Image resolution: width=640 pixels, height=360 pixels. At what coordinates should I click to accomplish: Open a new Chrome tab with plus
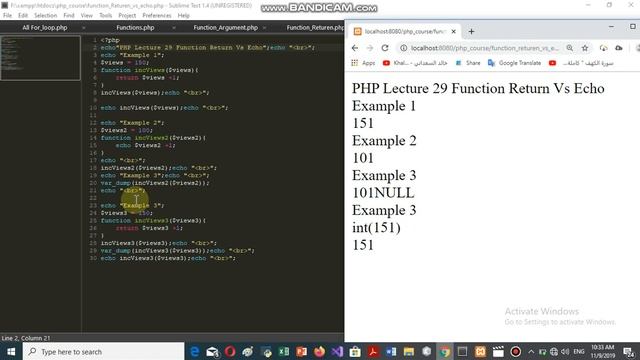tap(471, 31)
